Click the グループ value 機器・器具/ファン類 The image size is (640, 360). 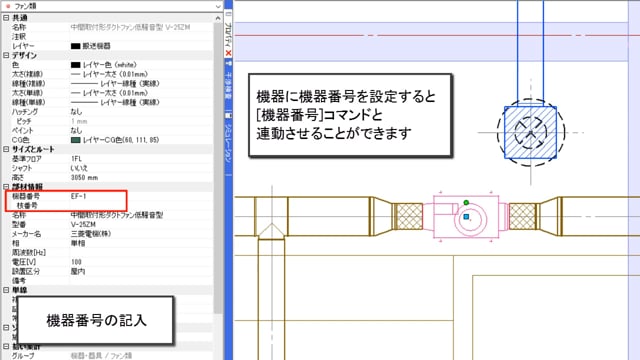(x=101, y=356)
